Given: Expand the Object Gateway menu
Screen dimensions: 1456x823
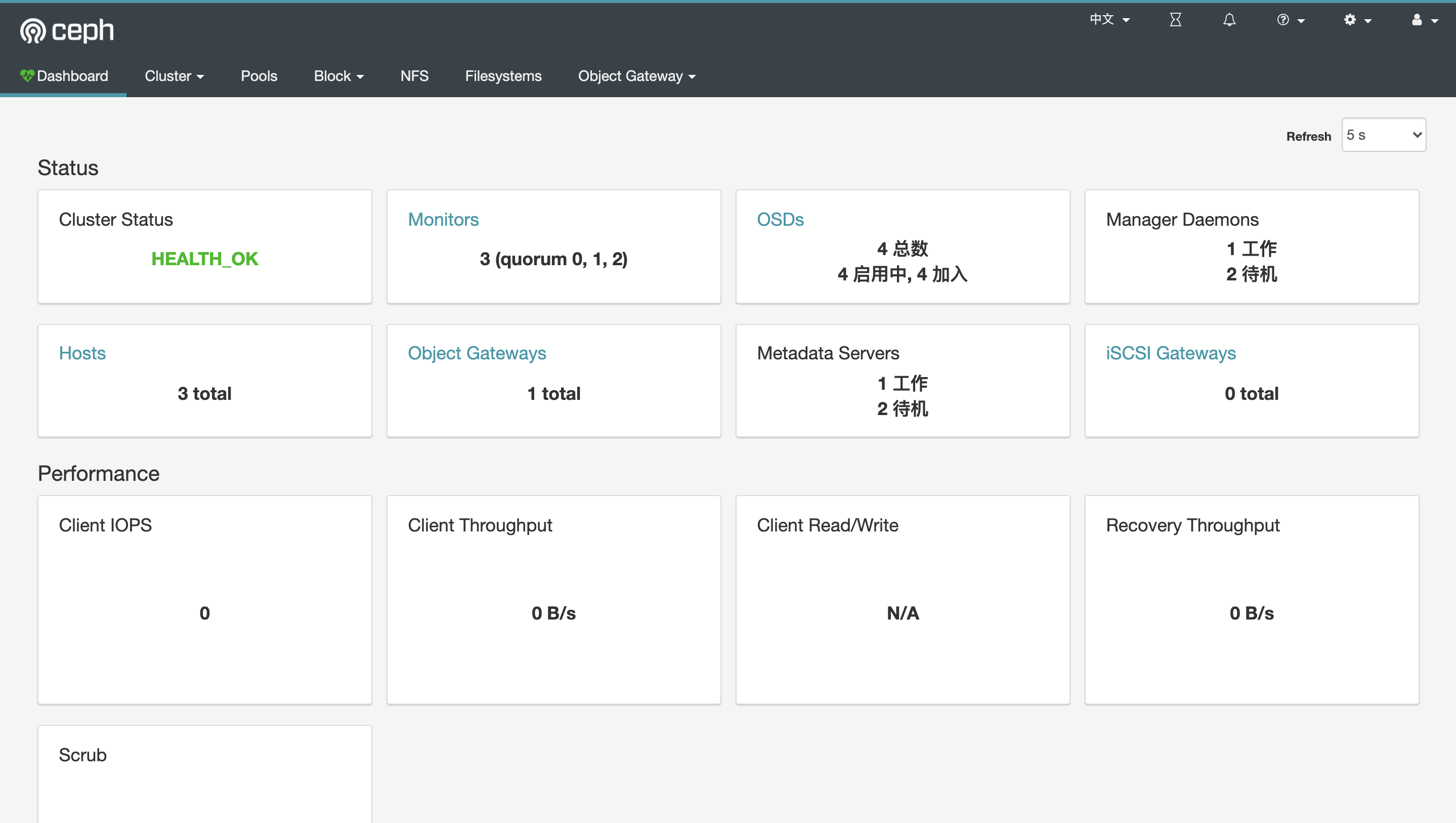Looking at the screenshot, I should click(x=636, y=76).
